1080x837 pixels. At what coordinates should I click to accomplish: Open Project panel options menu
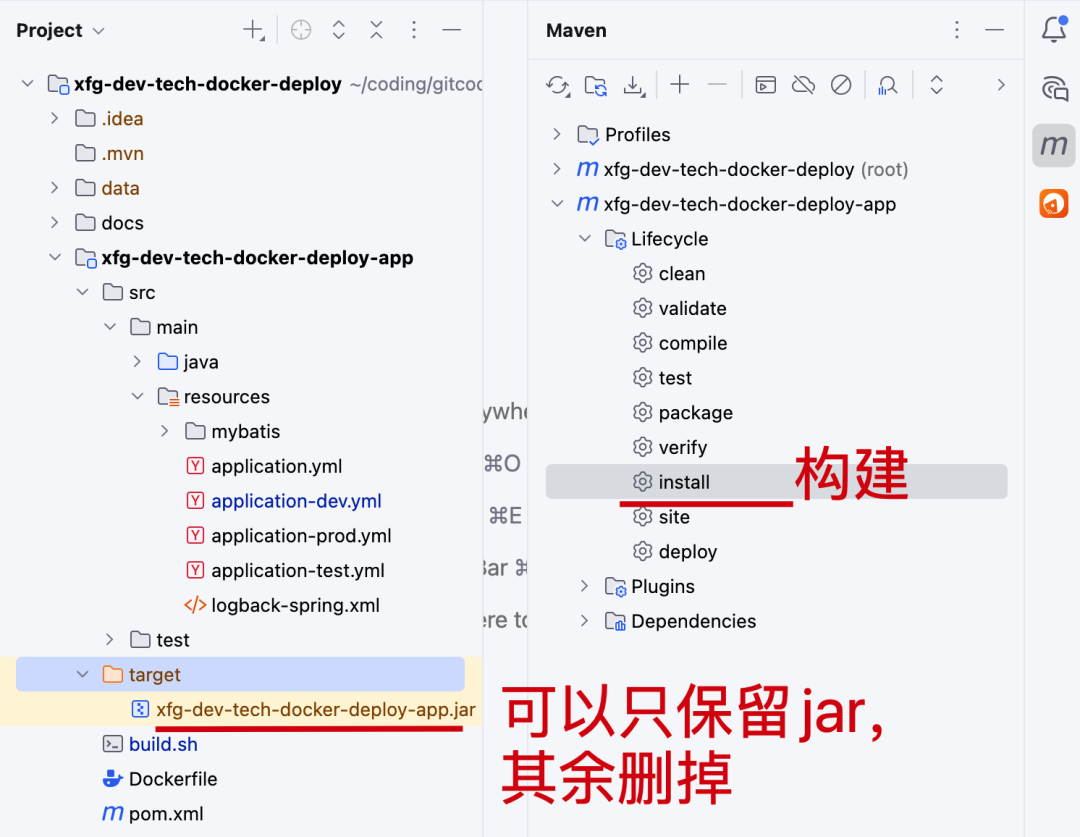(414, 30)
